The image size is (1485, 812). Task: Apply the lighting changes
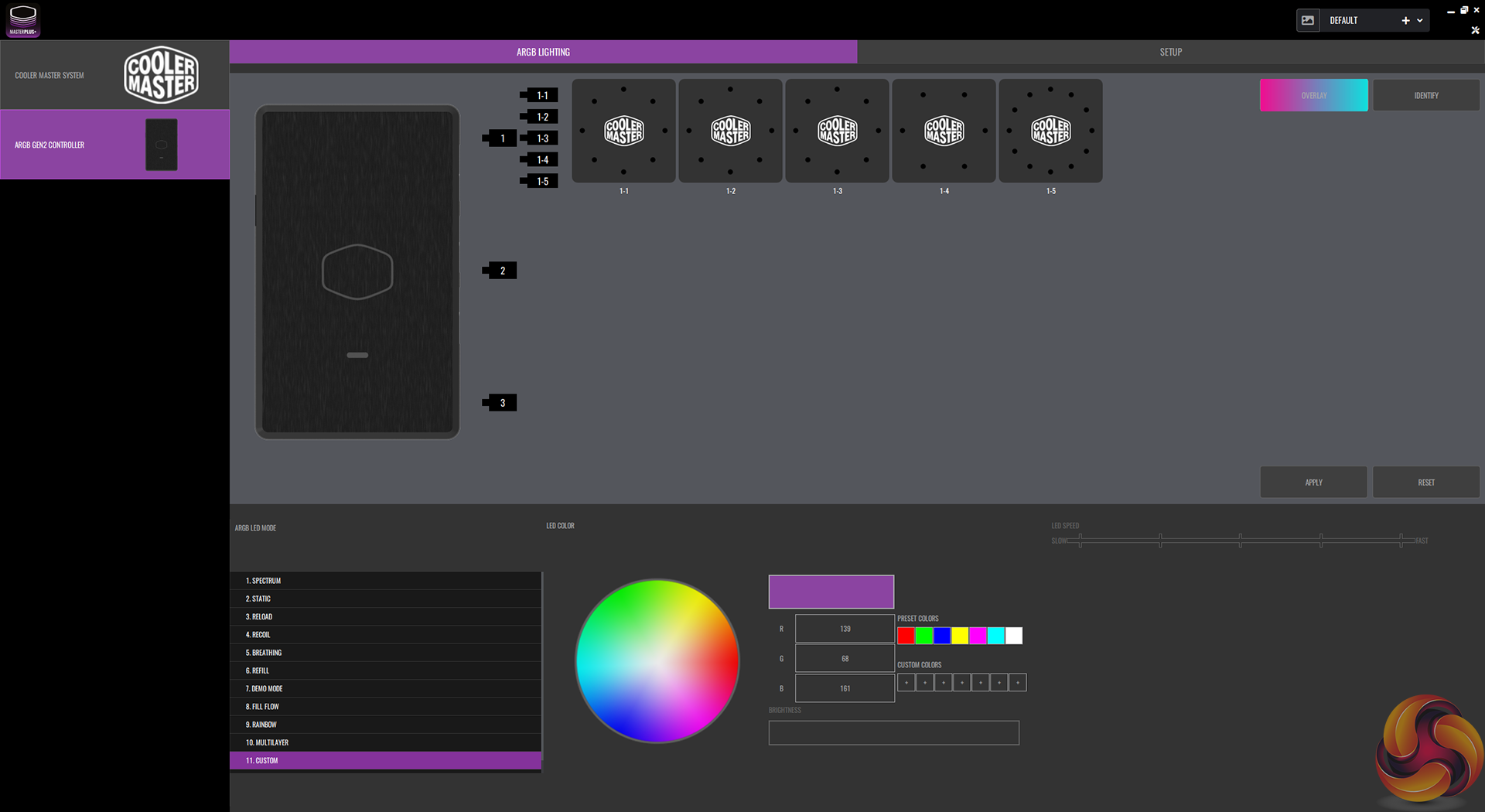pos(1313,482)
